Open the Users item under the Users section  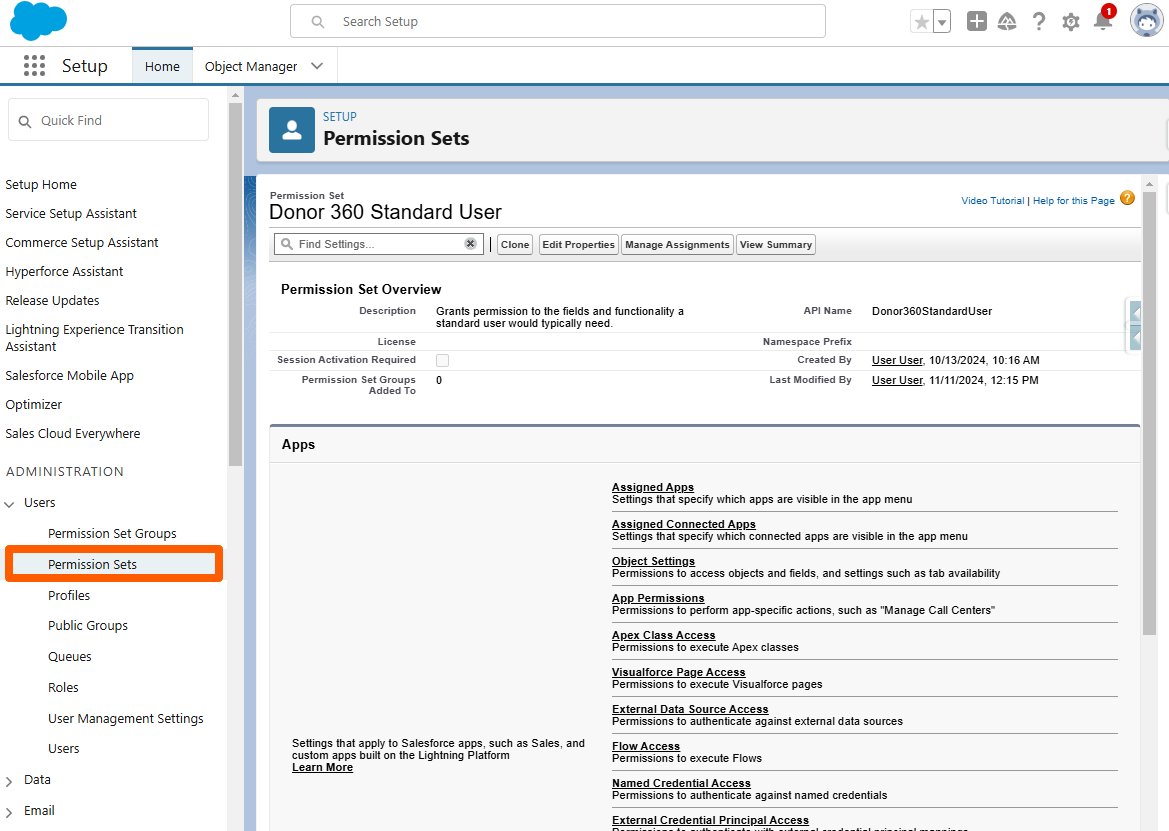(63, 748)
